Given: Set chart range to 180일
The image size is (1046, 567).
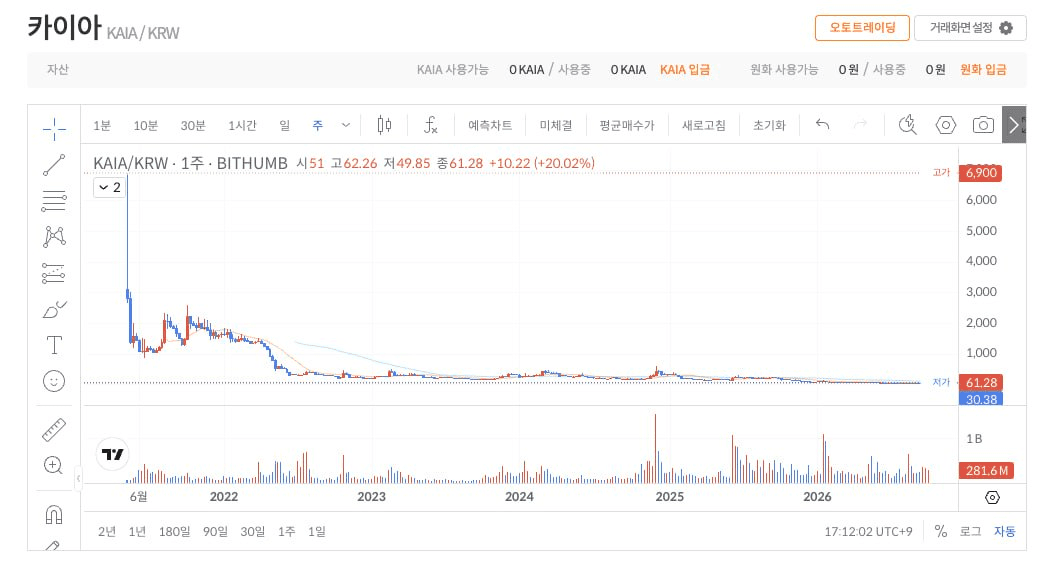Looking at the screenshot, I should [x=174, y=532].
